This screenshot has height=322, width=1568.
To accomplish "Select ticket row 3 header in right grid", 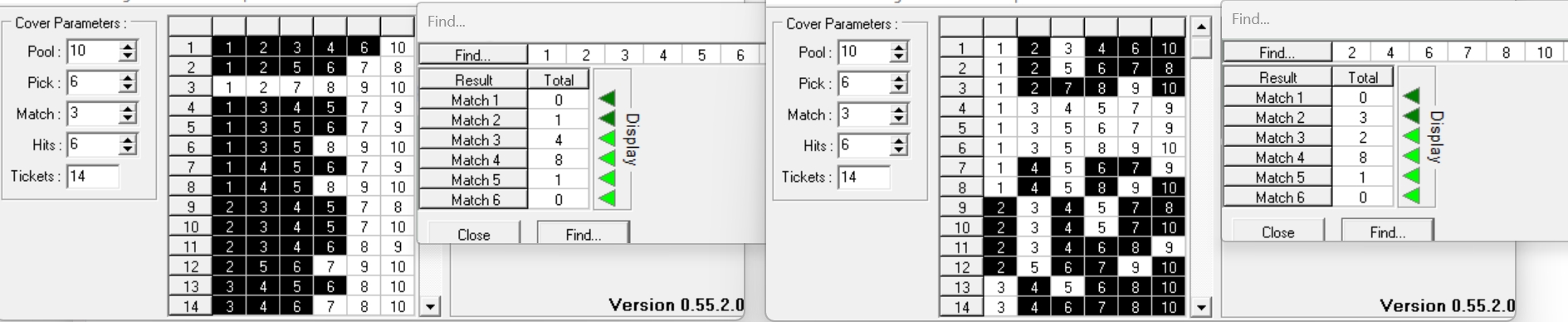I will [x=962, y=88].
